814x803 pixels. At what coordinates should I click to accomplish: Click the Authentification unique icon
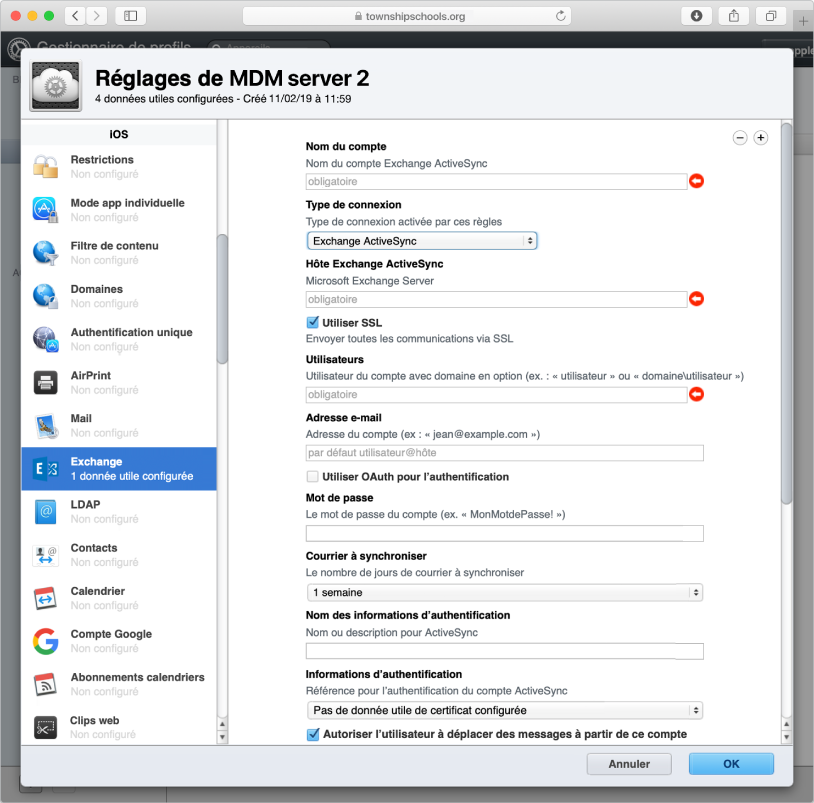(46, 339)
